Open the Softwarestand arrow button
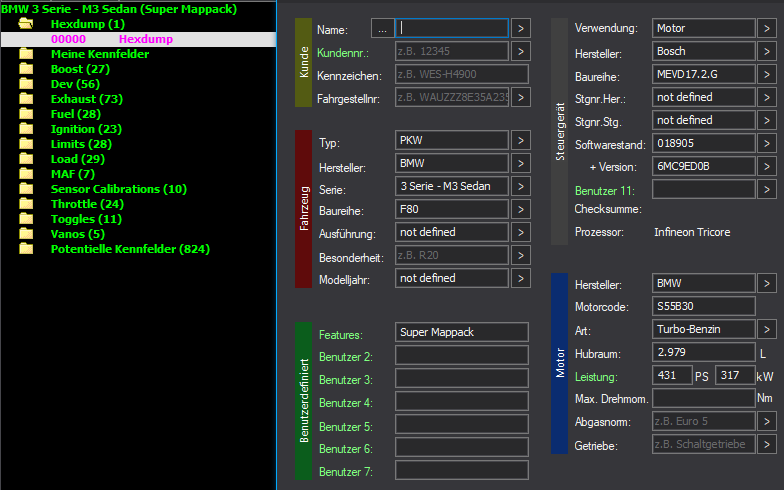The width and height of the screenshot is (784, 490). click(x=766, y=144)
